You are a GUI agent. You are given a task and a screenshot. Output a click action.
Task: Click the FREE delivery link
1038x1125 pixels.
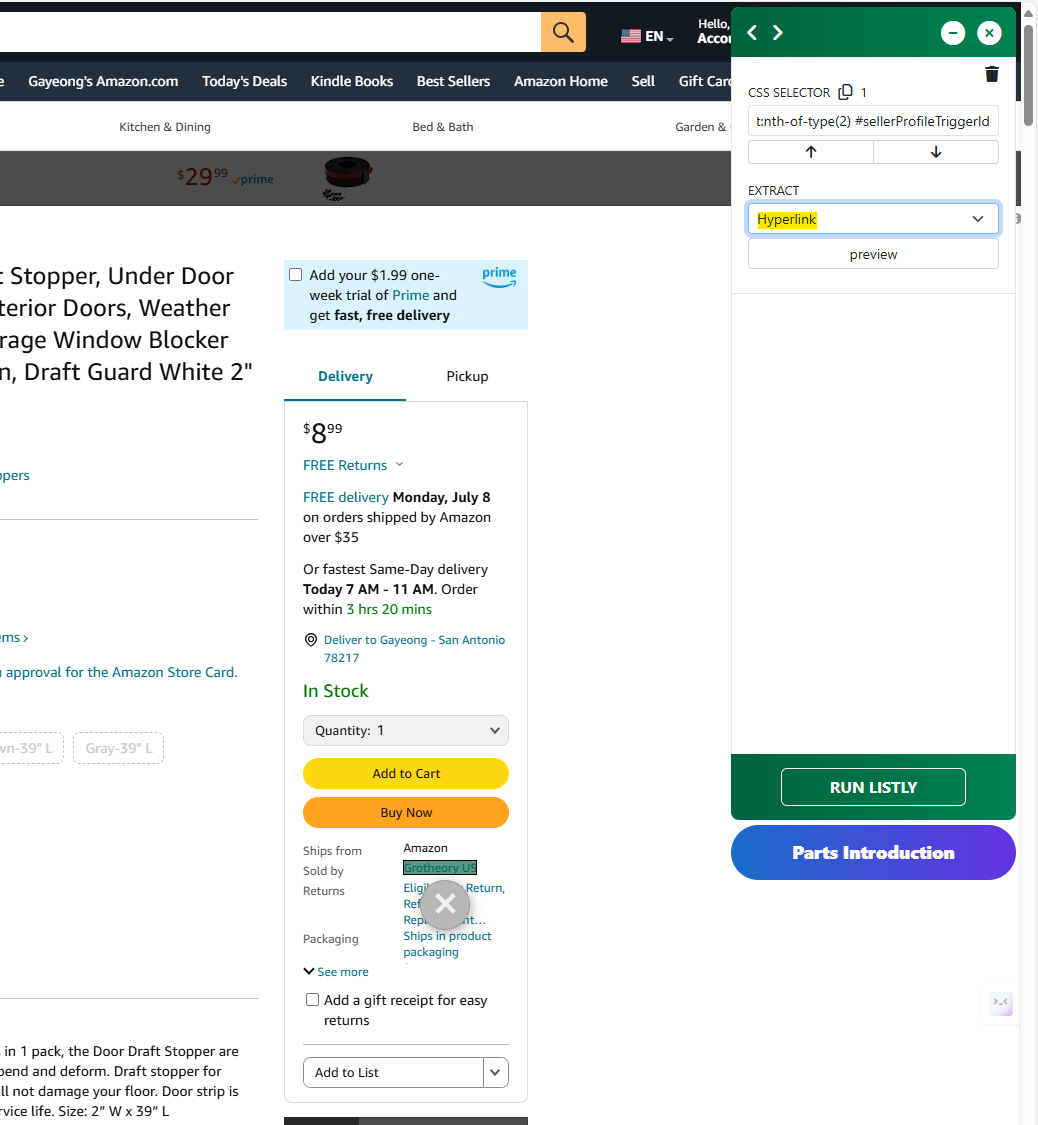(346, 497)
